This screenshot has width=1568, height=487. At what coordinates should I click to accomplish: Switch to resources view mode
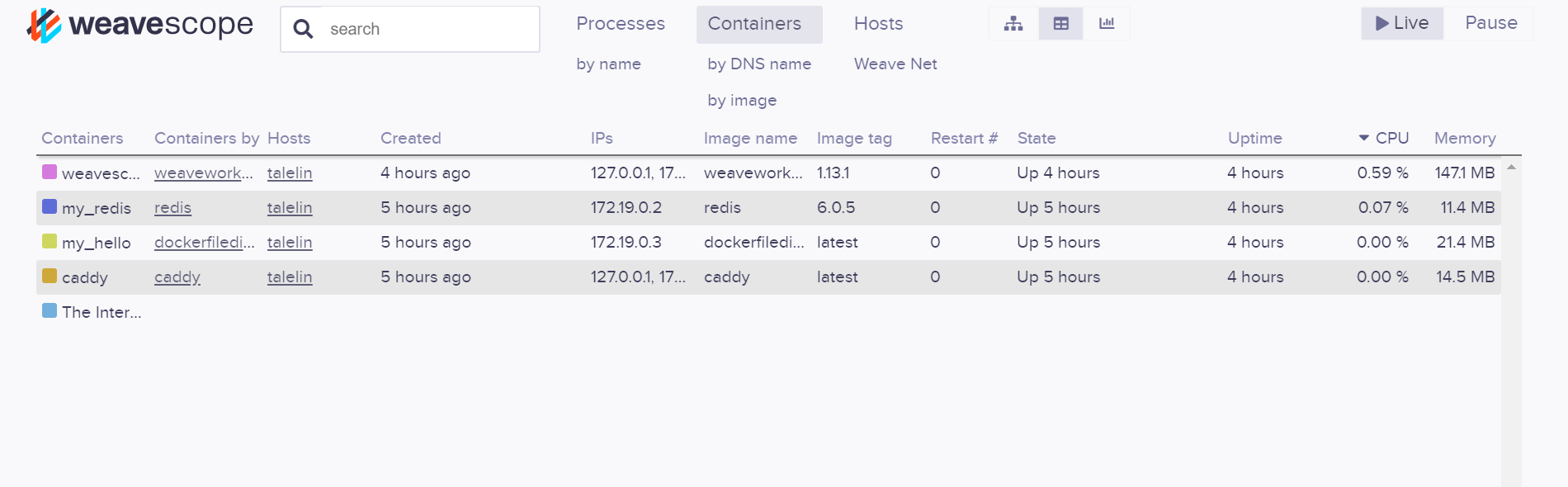[x=1107, y=24]
